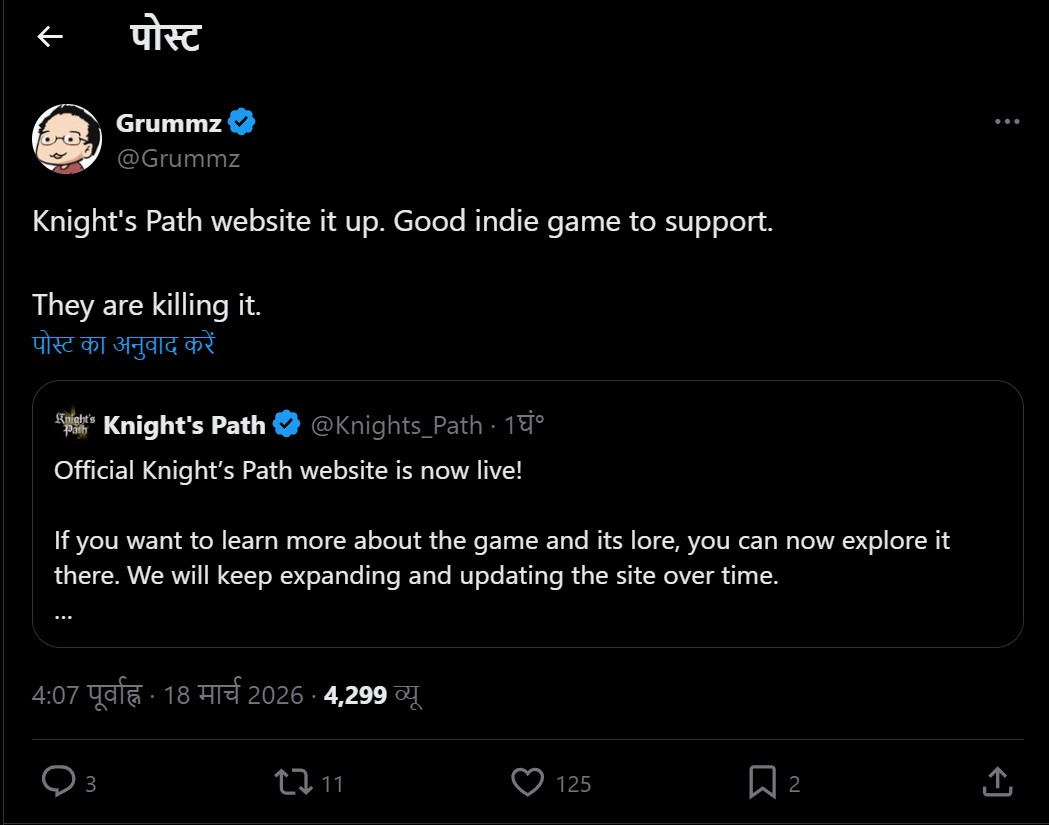Repost using the retweet icon
This screenshot has height=825, width=1049.
[x=295, y=782]
